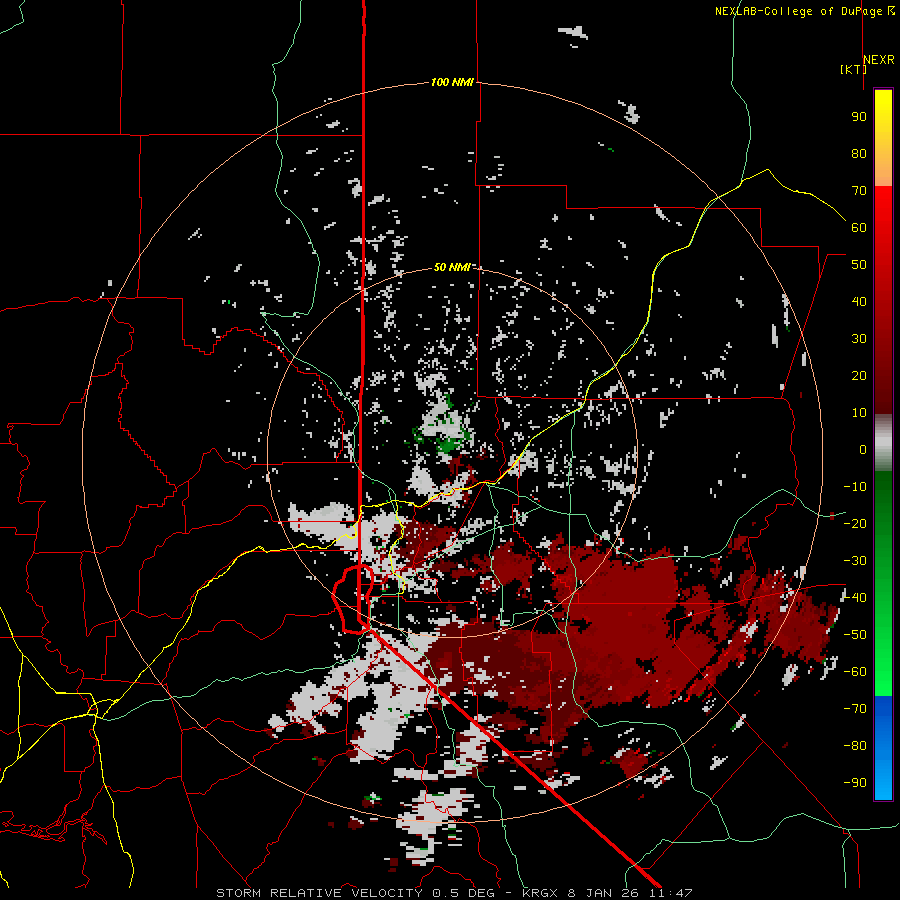Click the NEXLAB-College of DuPage header text
The height and width of the screenshot is (900, 900).
[800, 11]
